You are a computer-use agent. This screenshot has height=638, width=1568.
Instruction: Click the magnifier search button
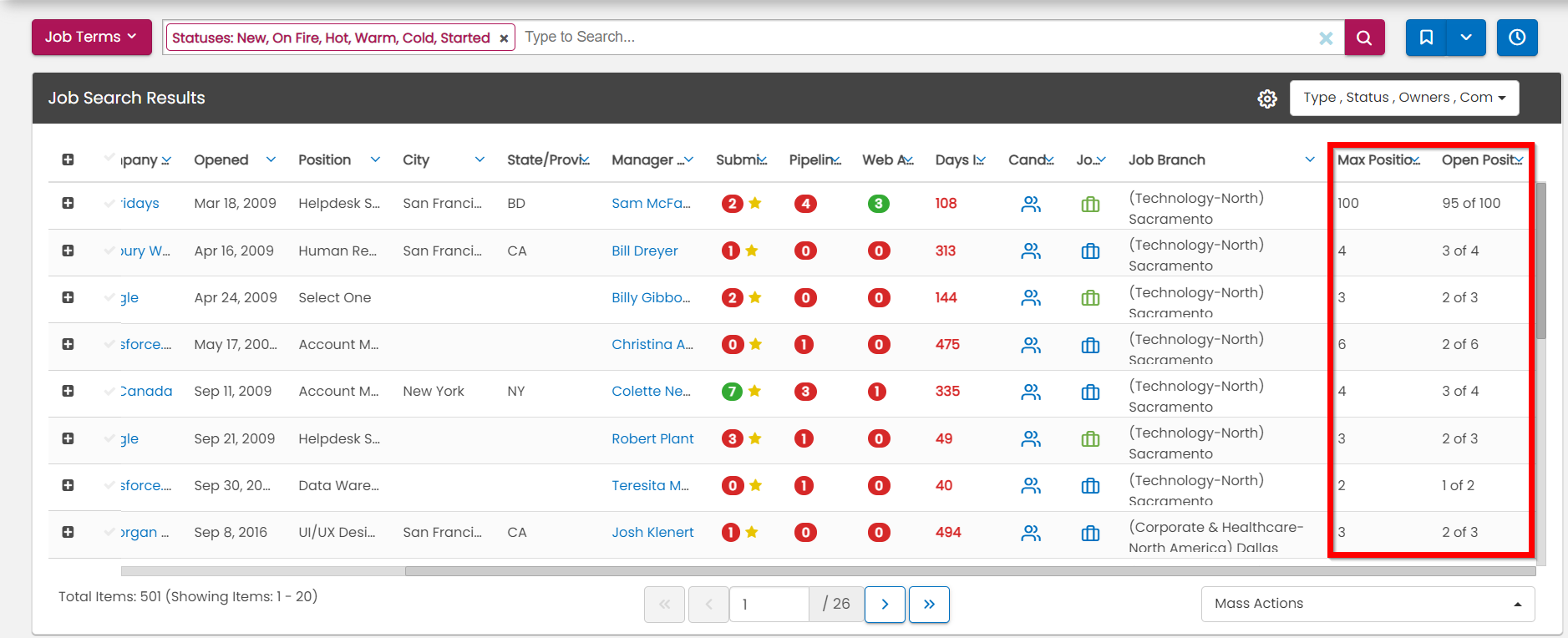1363,38
